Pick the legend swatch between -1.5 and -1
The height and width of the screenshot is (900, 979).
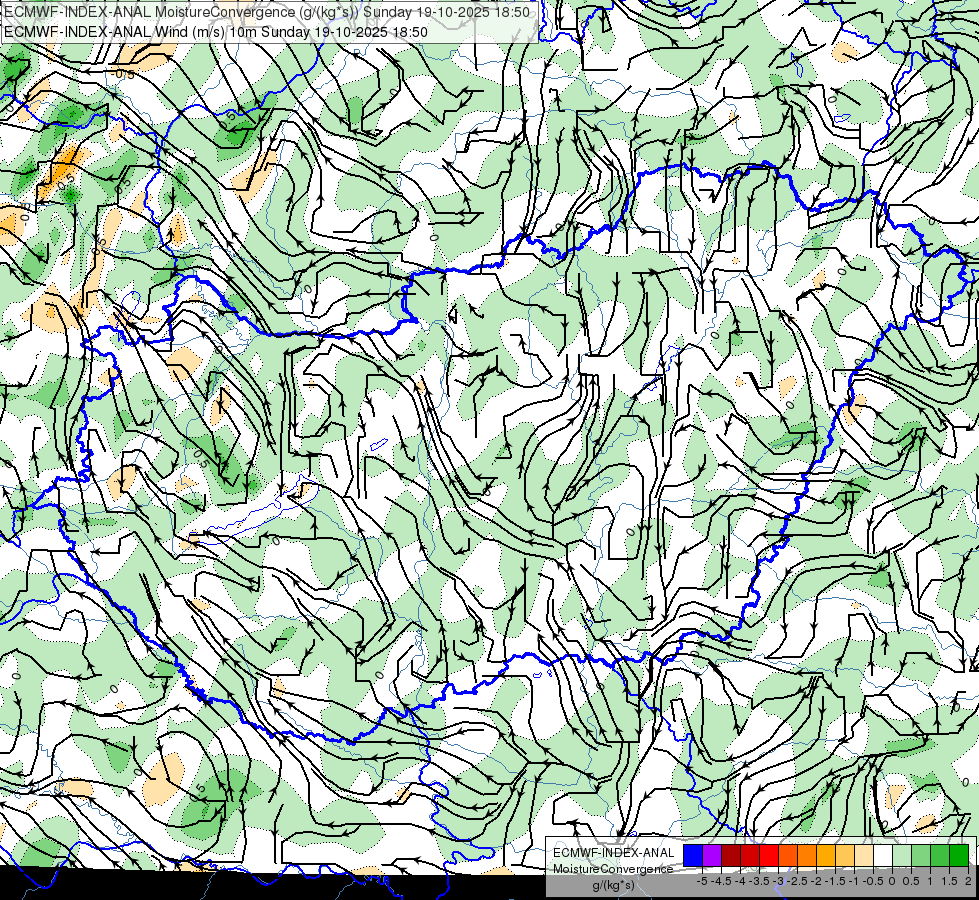[845, 856]
